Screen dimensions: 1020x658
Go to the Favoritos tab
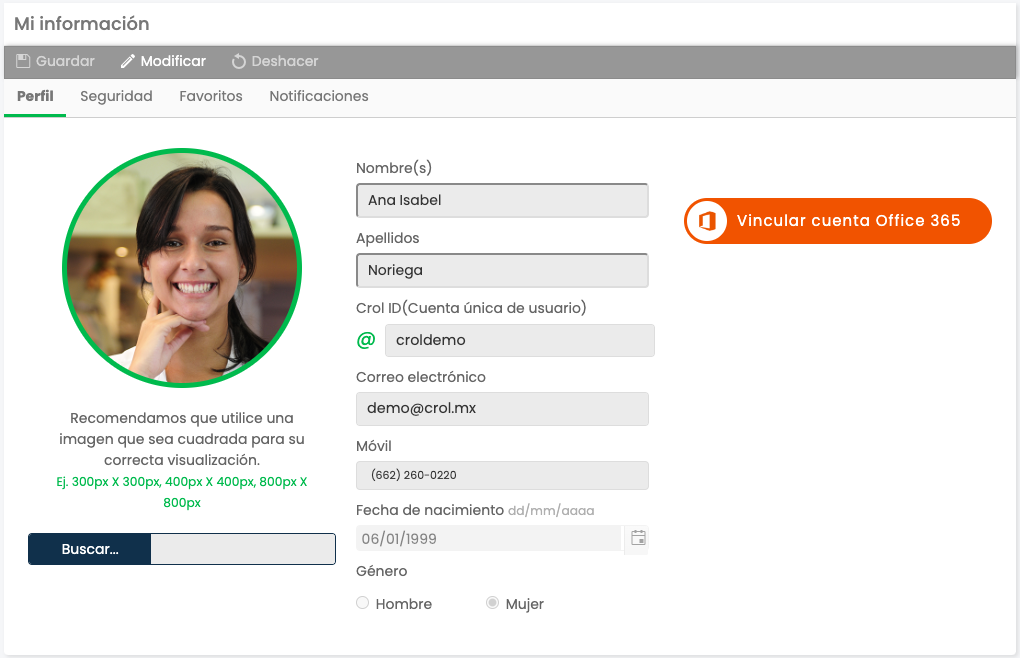pyautogui.click(x=211, y=96)
